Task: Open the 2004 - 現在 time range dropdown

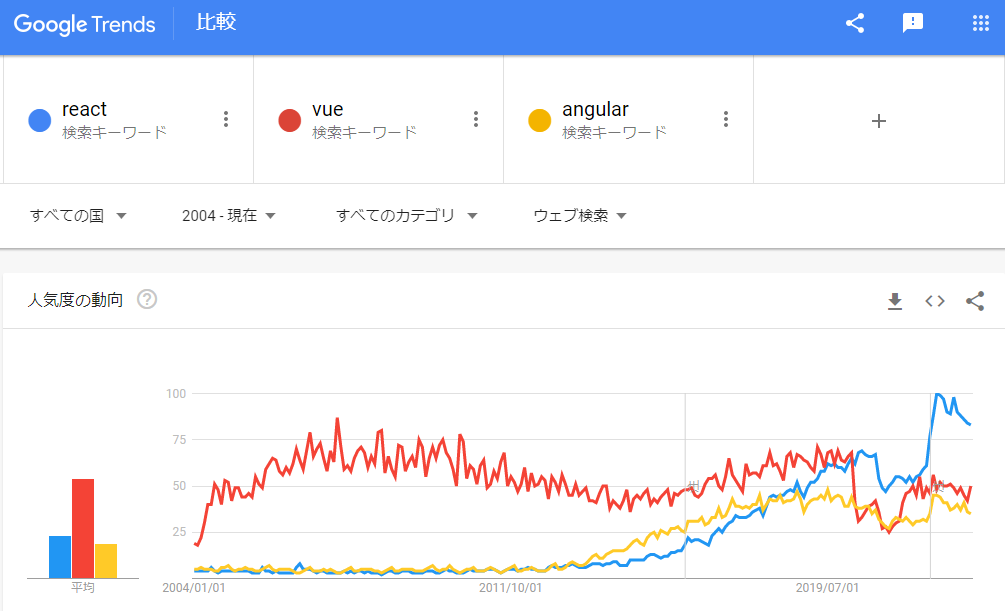Action: tap(229, 215)
